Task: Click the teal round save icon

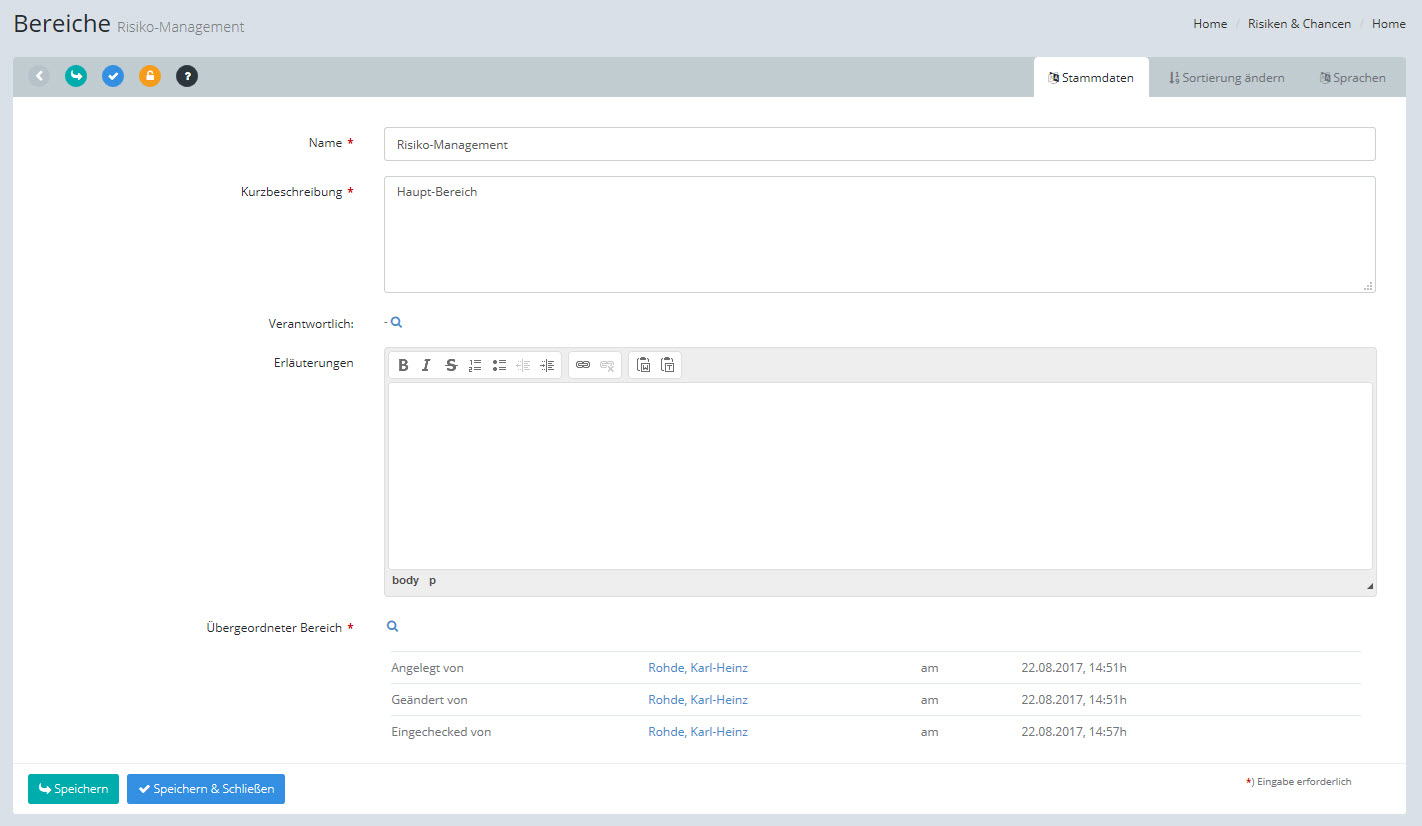Action: [x=76, y=76]
